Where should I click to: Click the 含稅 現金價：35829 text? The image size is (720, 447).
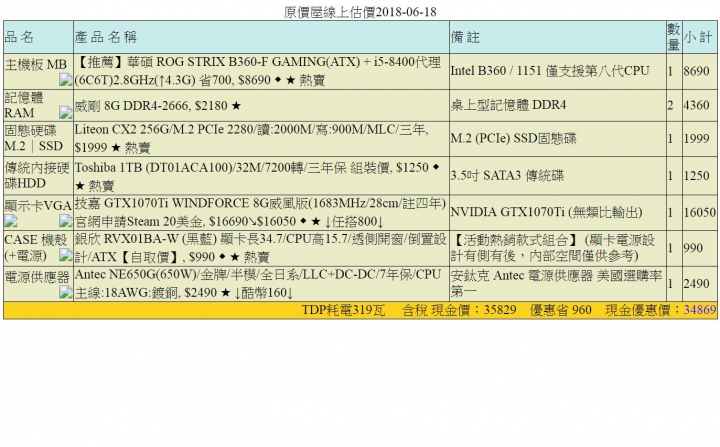(x=459, y=310)
